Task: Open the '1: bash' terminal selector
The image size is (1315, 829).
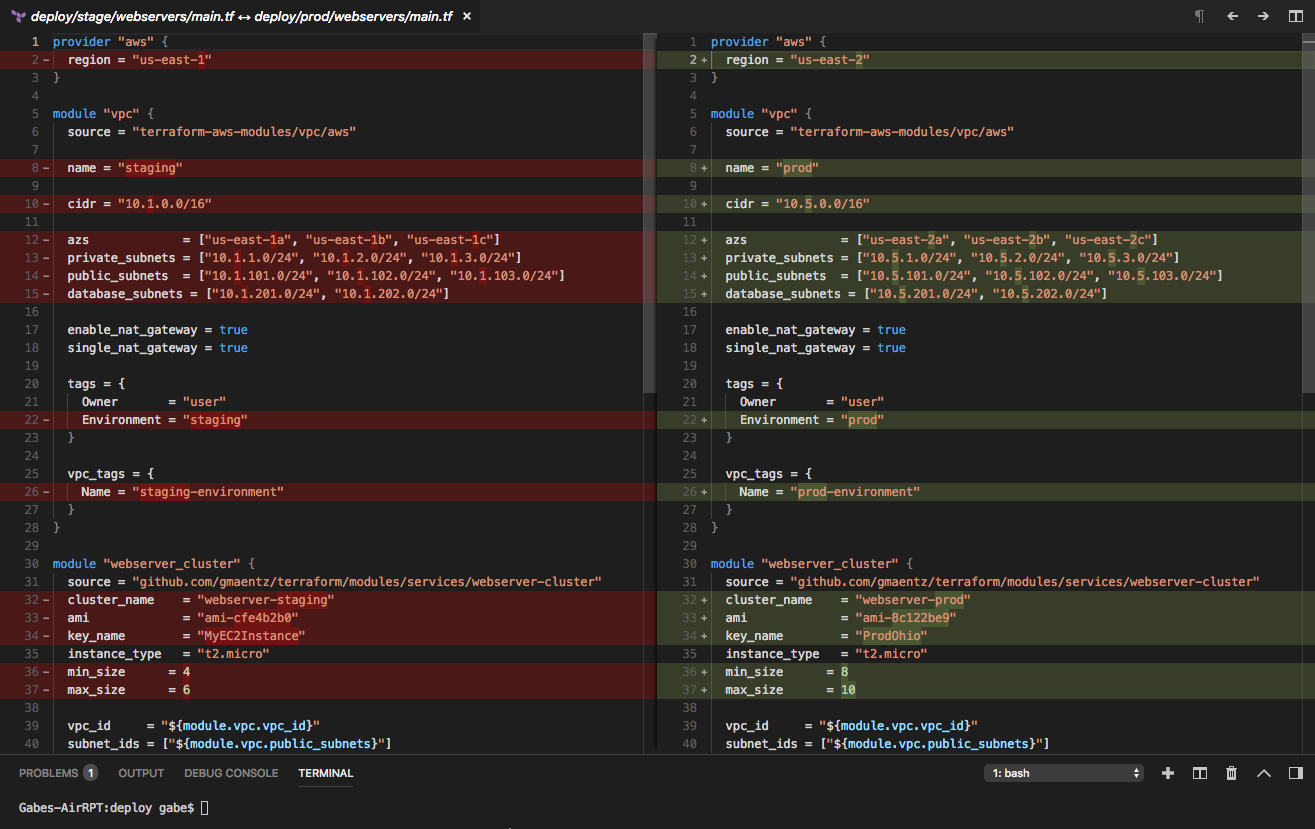Action: click(1064, 773)
